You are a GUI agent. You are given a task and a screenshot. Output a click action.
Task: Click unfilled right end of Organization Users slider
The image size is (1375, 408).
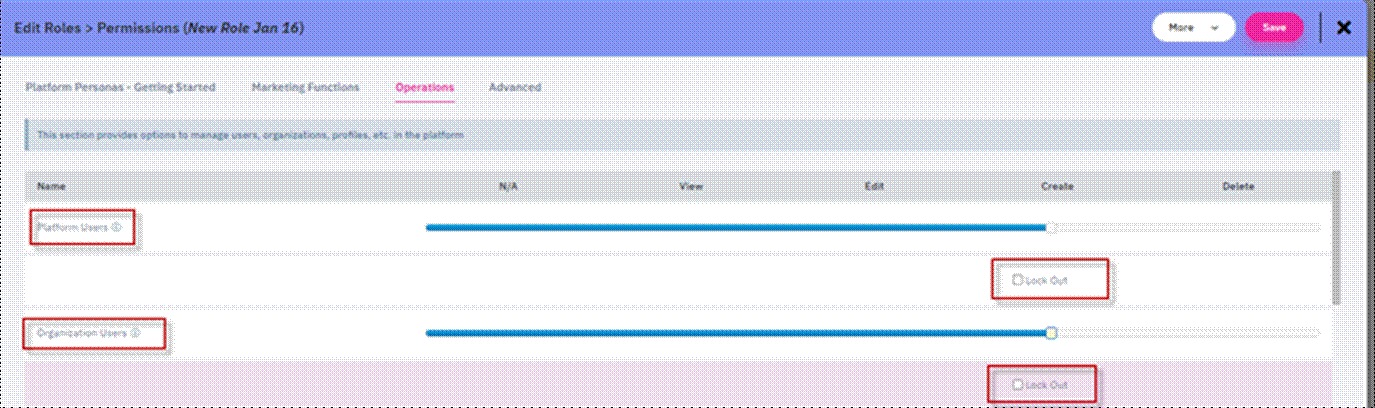[x=1300, y=333]
